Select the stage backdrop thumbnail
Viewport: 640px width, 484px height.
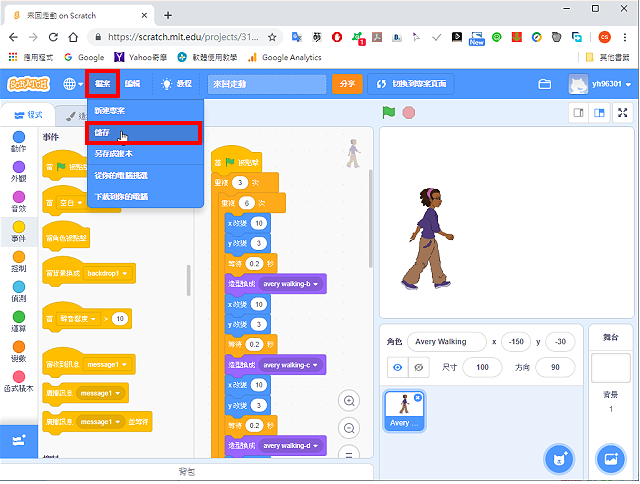[x=611, y=368]
